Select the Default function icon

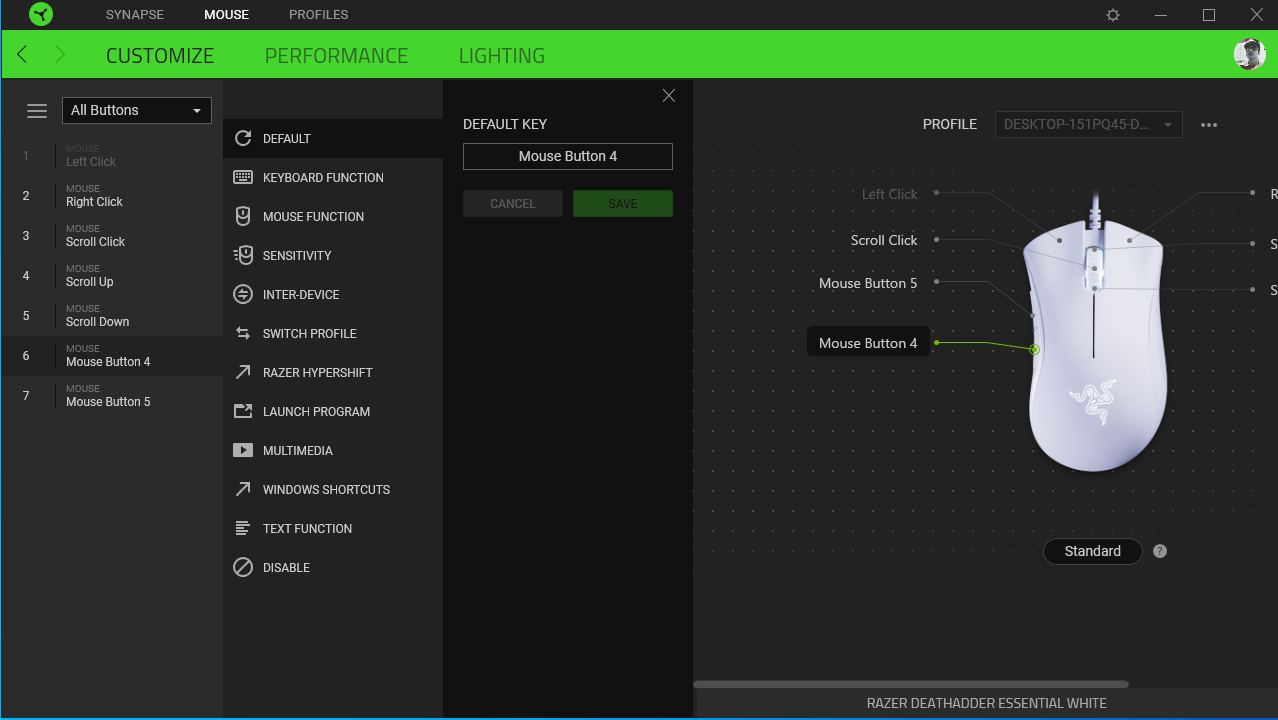[x=242, y=138]
